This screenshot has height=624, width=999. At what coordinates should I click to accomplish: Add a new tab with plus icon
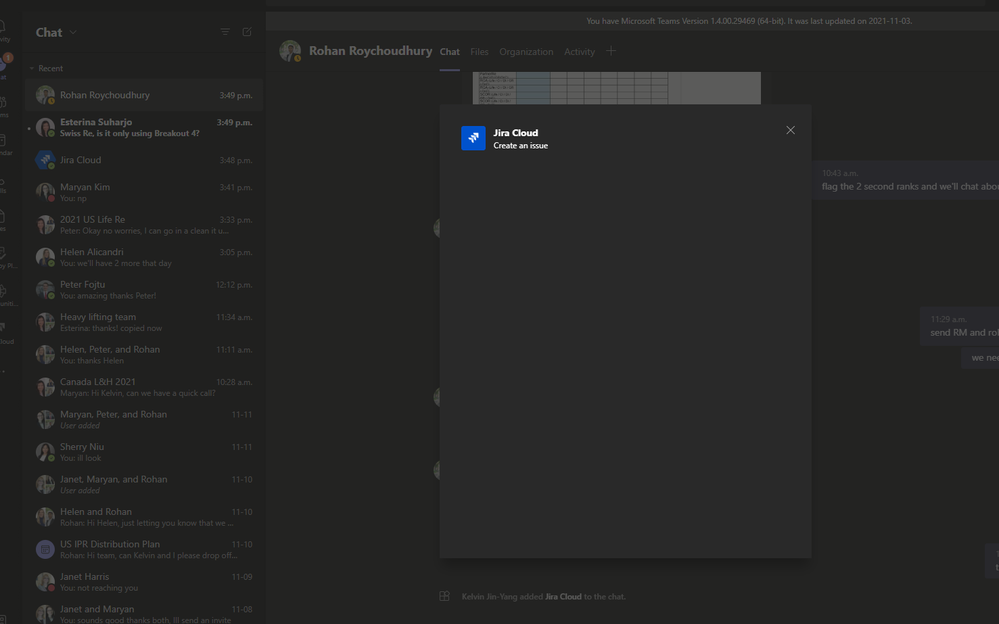(x=611, y=51)
